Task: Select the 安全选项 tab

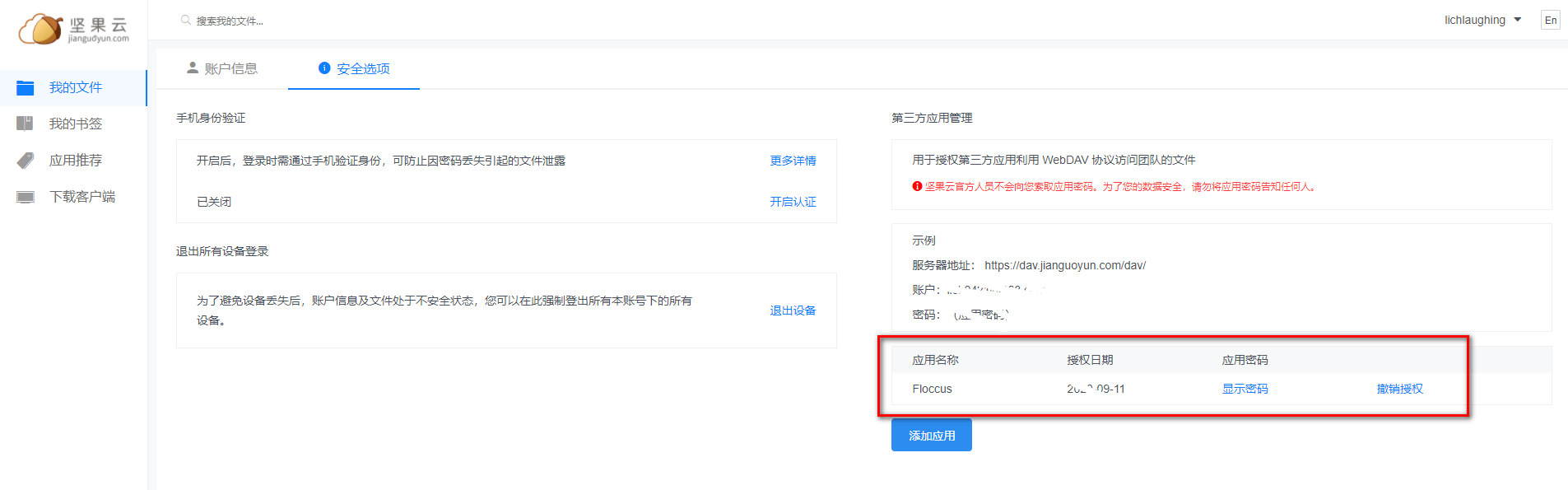Action: click(363, 68)
